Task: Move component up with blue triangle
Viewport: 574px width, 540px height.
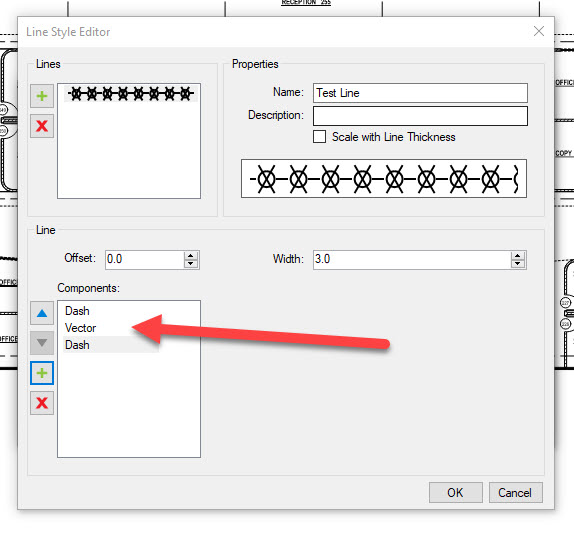Action: pyautogui.click(x=42, y=313)
